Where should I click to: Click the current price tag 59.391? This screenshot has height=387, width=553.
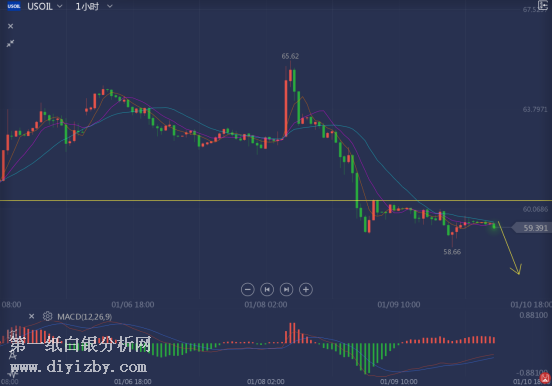coord(532,228)
